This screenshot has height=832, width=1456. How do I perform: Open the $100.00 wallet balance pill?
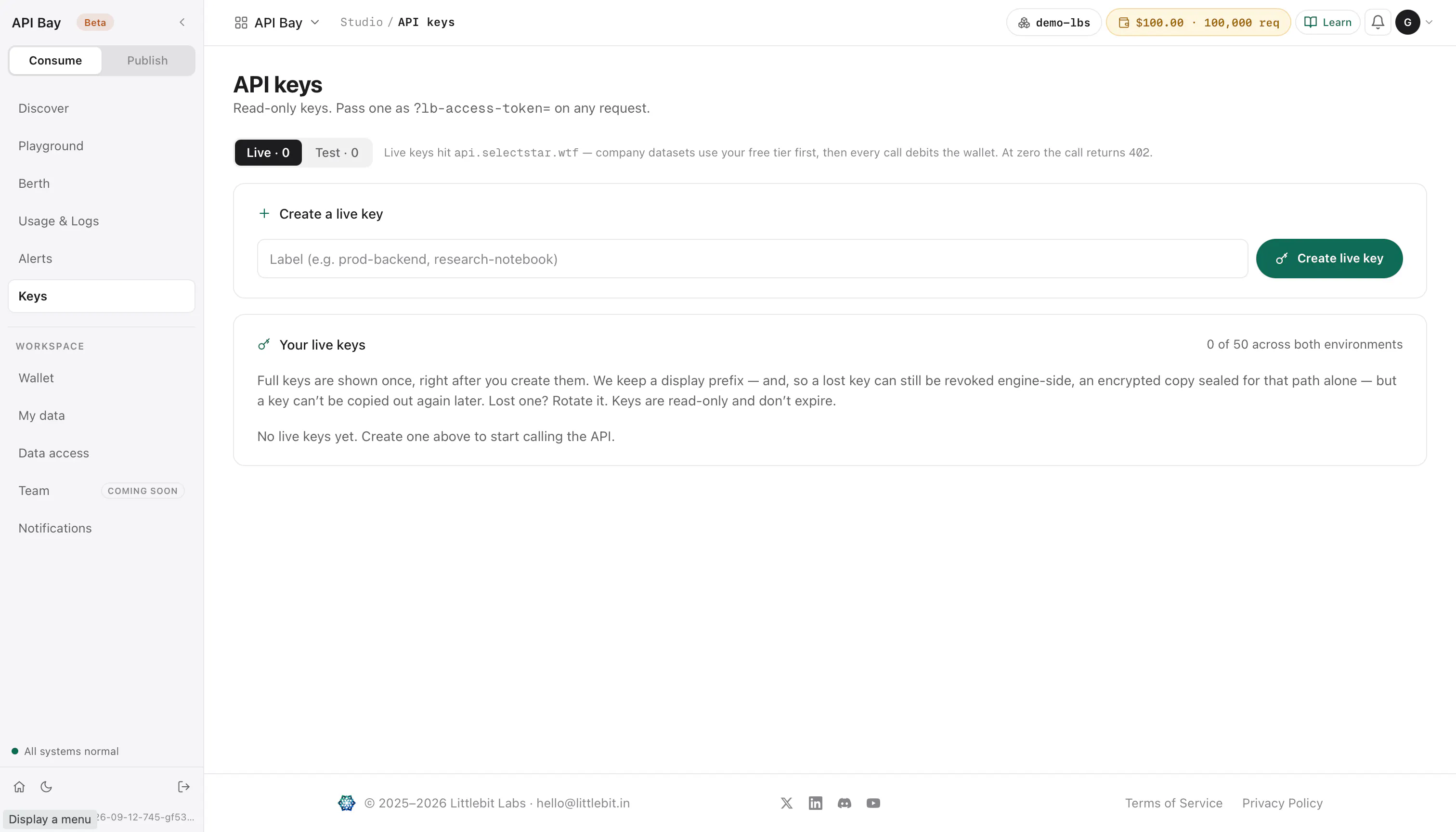coord(1198,22)
